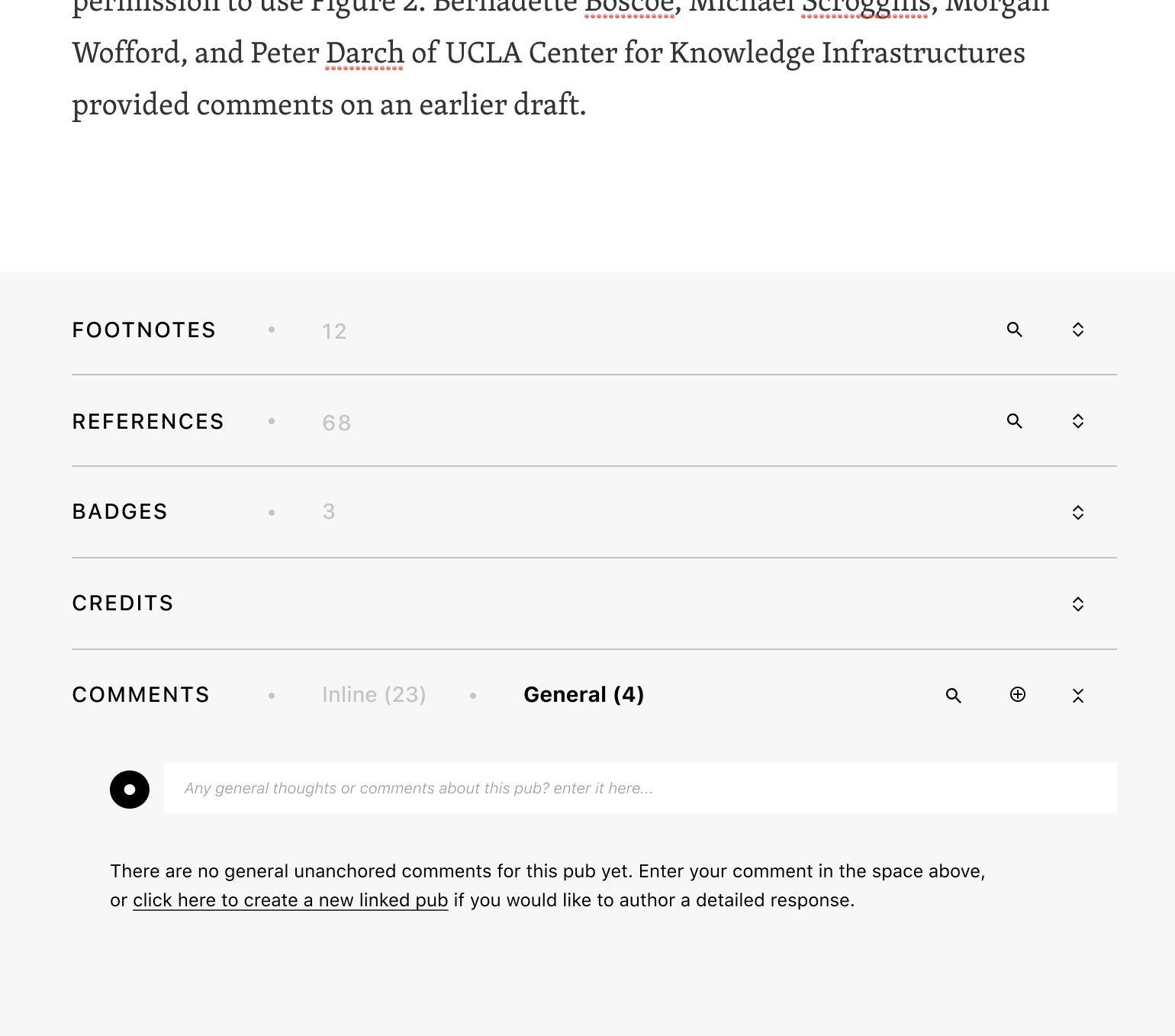Click the References search icon
Screen dimensions: 1175x1036
click(1015, 421)
